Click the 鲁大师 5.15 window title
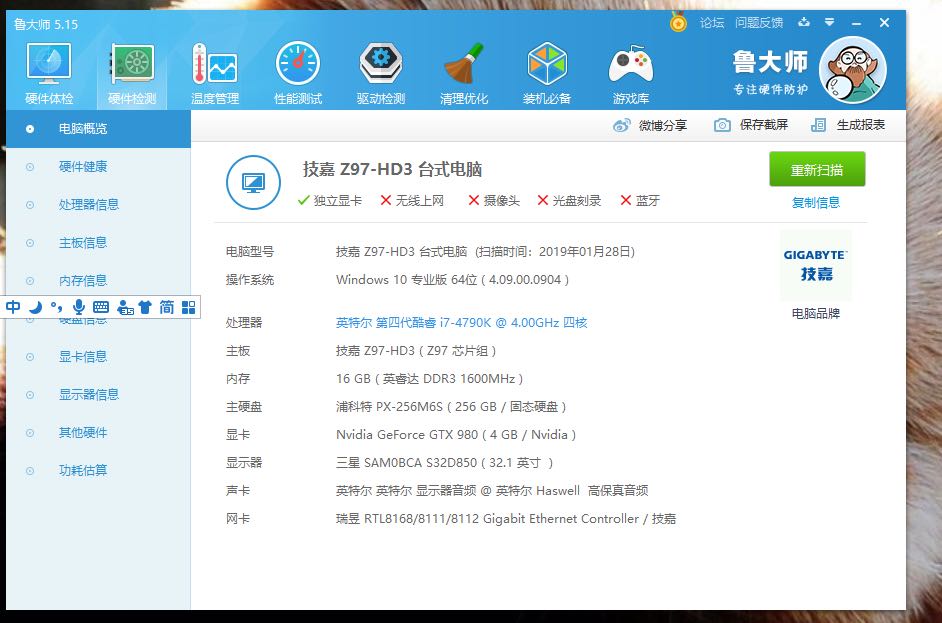 pos(46,25)
